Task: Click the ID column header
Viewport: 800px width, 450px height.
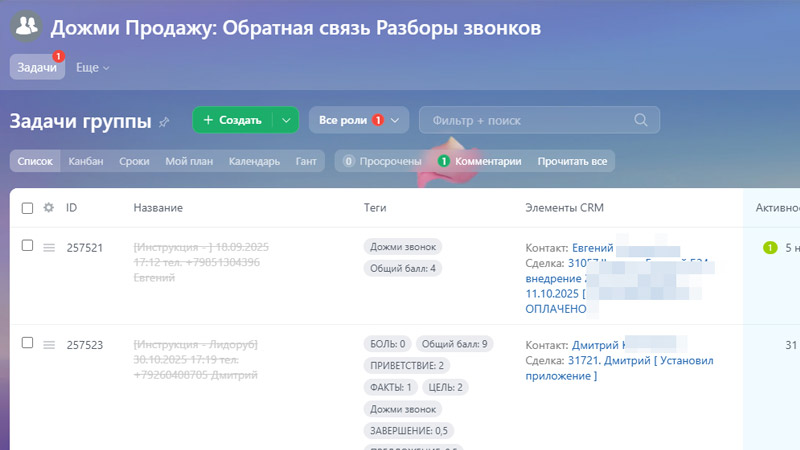Action: (x=71, y=208)
